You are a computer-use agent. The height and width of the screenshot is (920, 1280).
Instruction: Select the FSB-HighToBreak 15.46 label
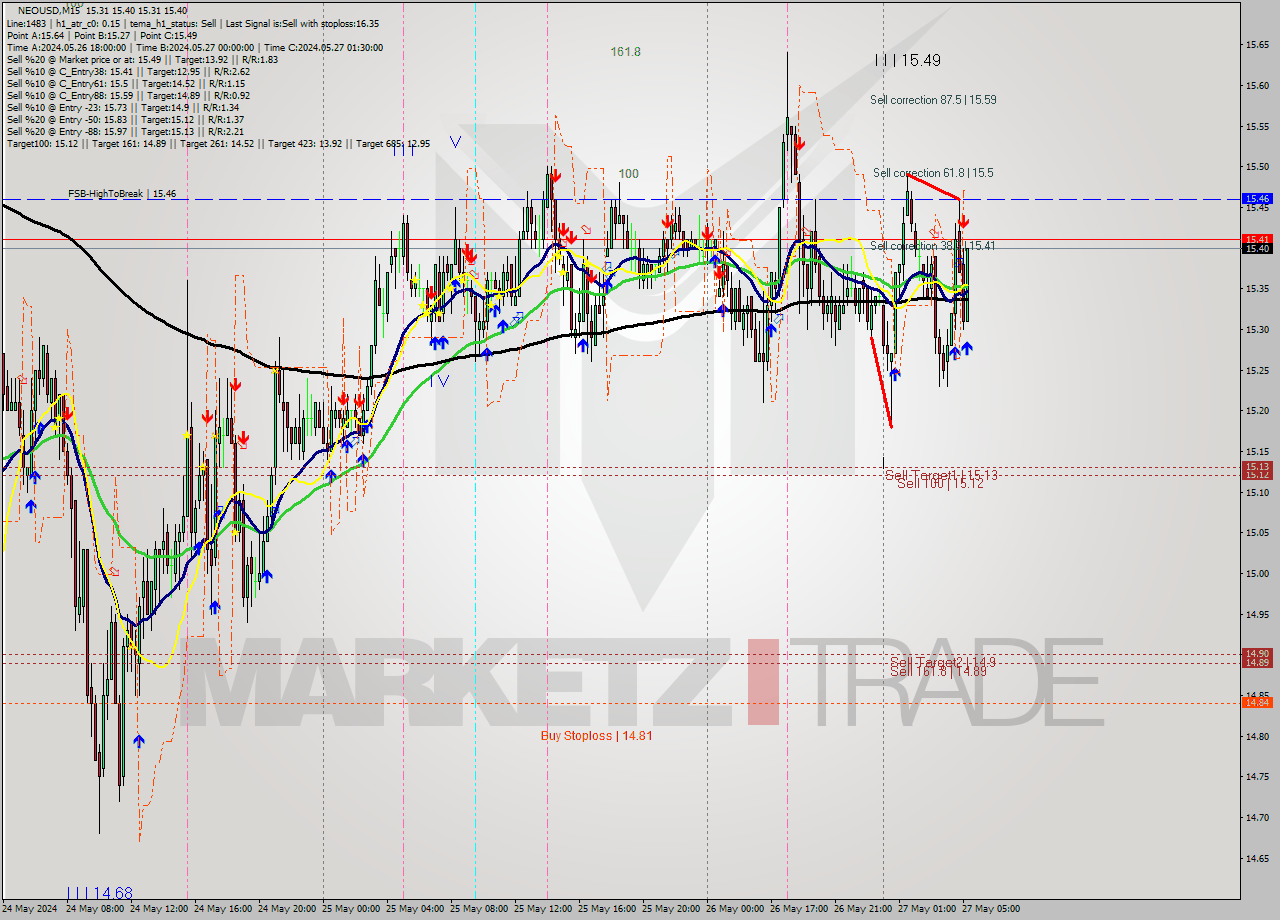point(122,193)
